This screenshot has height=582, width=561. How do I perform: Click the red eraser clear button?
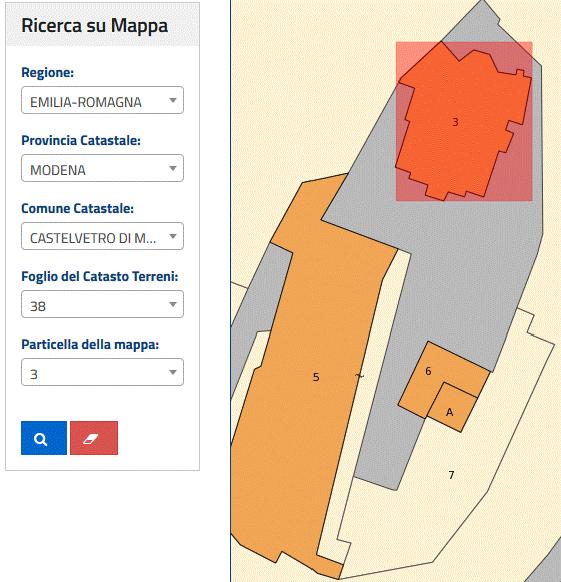pos(94,438)
